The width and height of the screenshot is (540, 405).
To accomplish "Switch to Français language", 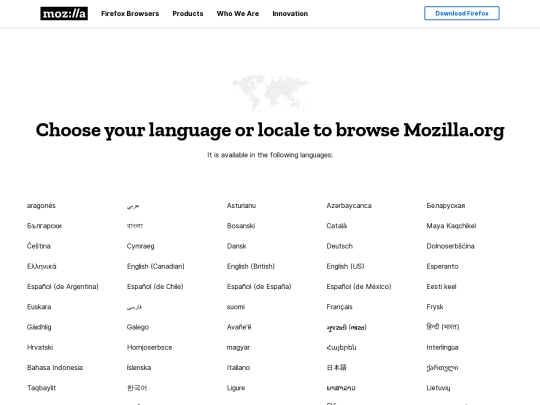I will click(340, 307).
